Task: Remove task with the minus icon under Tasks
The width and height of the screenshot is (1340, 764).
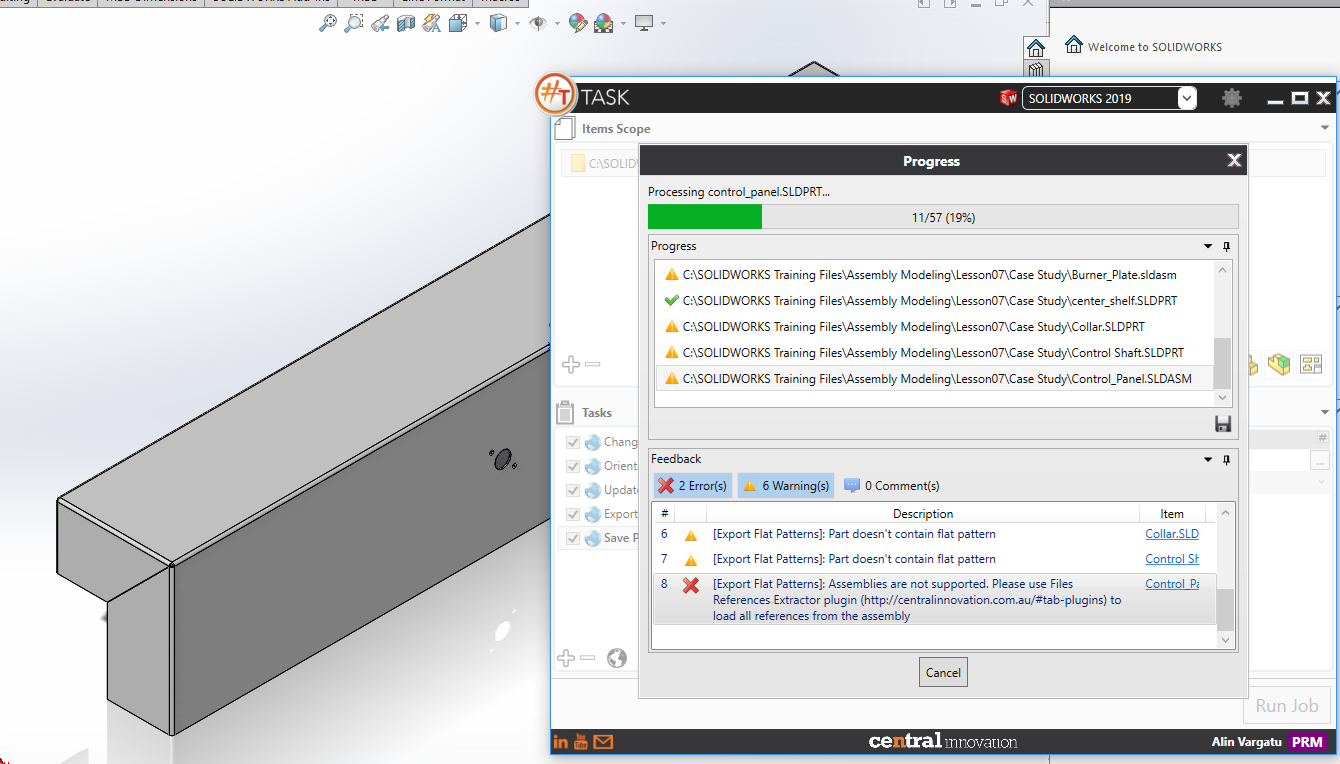Action: pos(588,658)
